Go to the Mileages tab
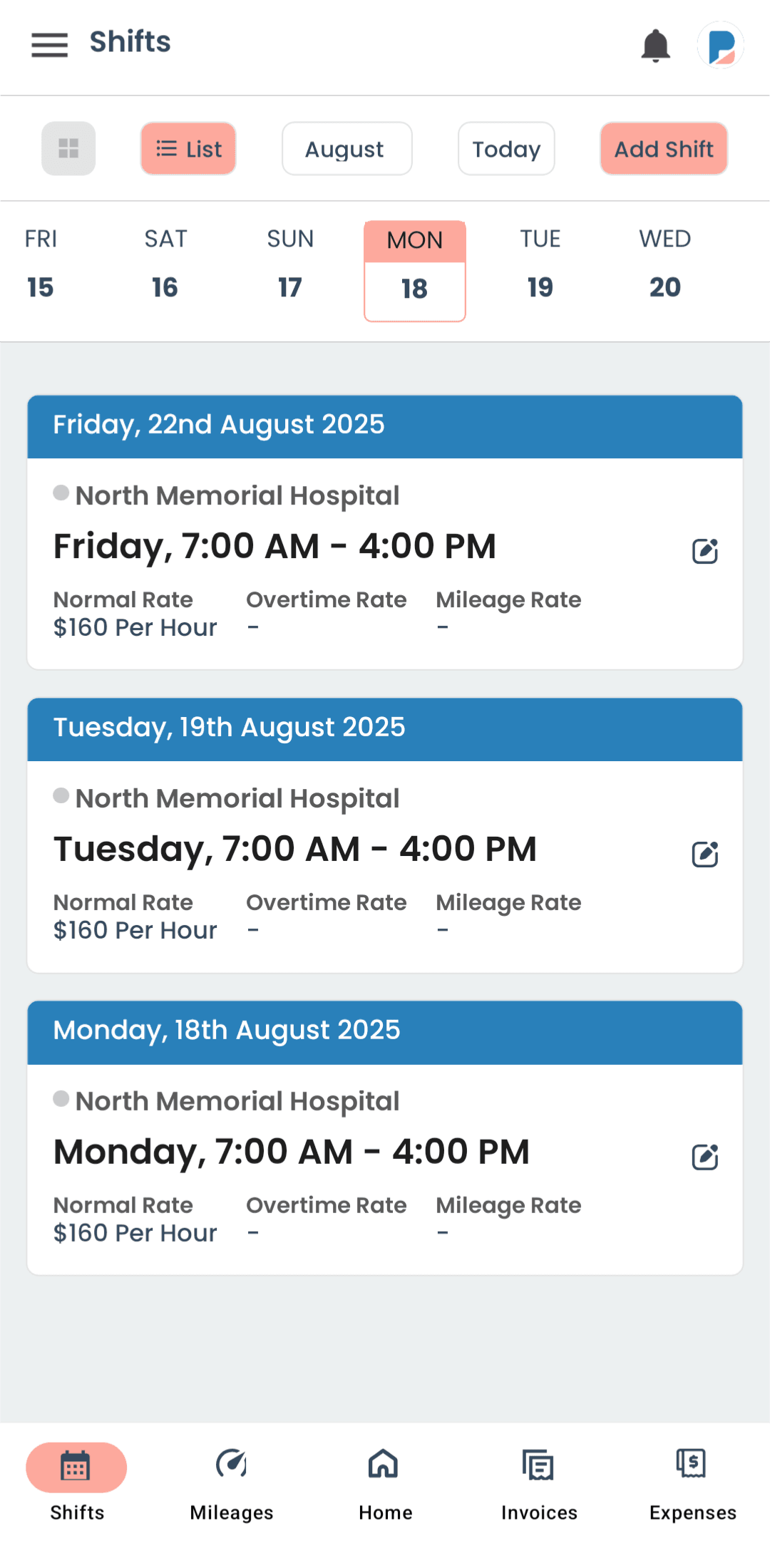 (x=232, y=1479)
